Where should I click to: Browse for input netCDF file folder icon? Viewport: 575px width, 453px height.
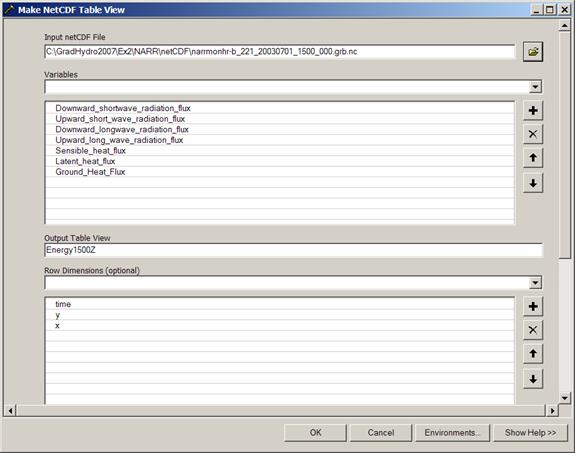533,52
